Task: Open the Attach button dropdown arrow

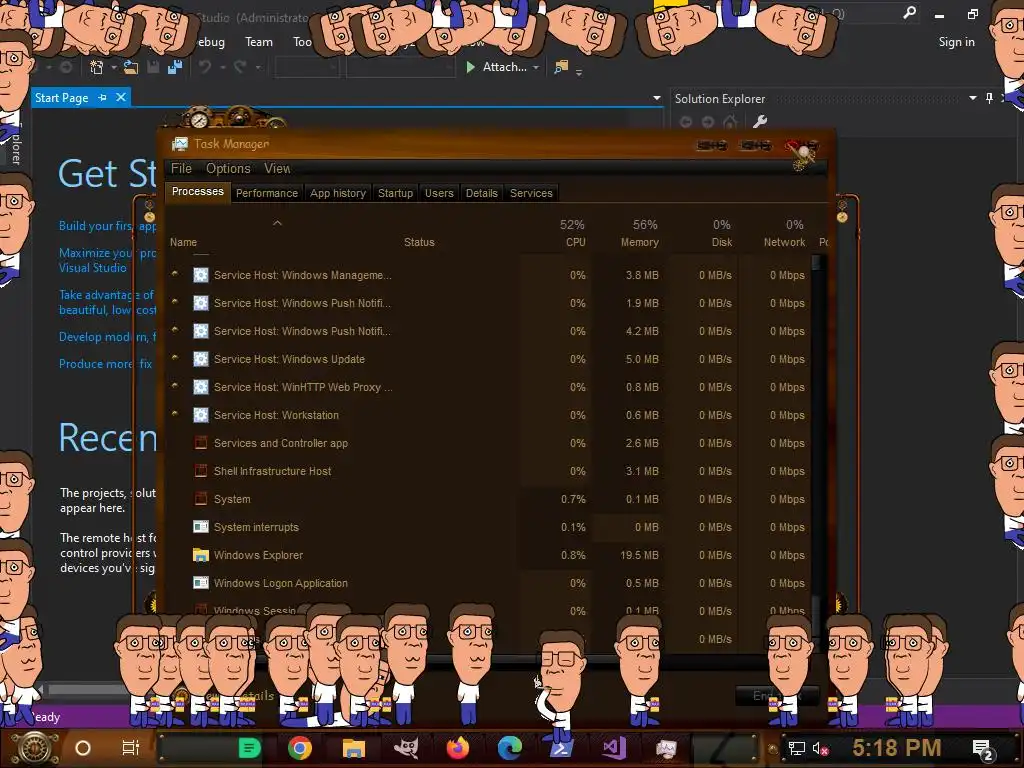Action: tap(536, 67)
